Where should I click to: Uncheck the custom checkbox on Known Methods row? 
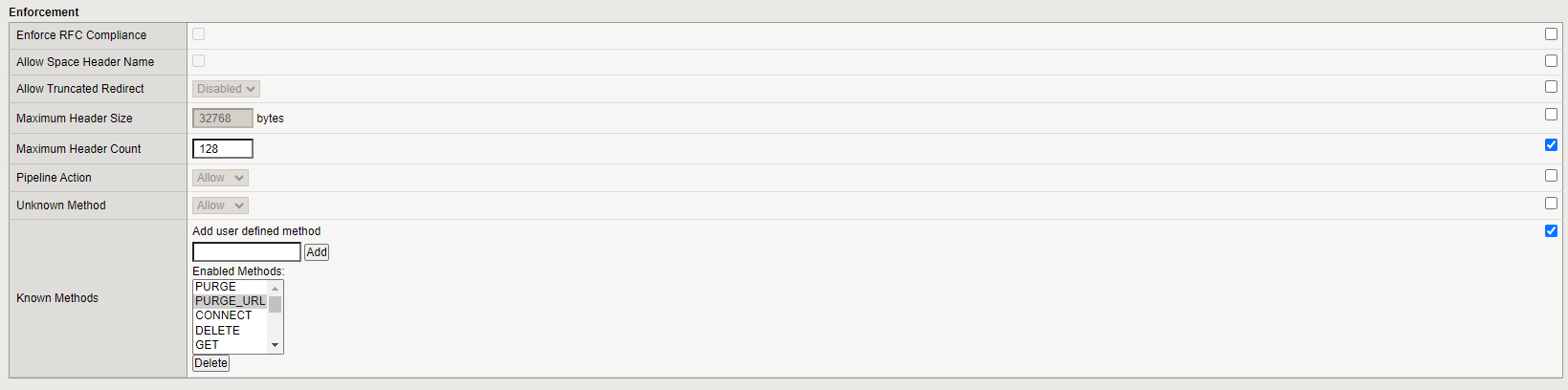tap(1551, 231)
